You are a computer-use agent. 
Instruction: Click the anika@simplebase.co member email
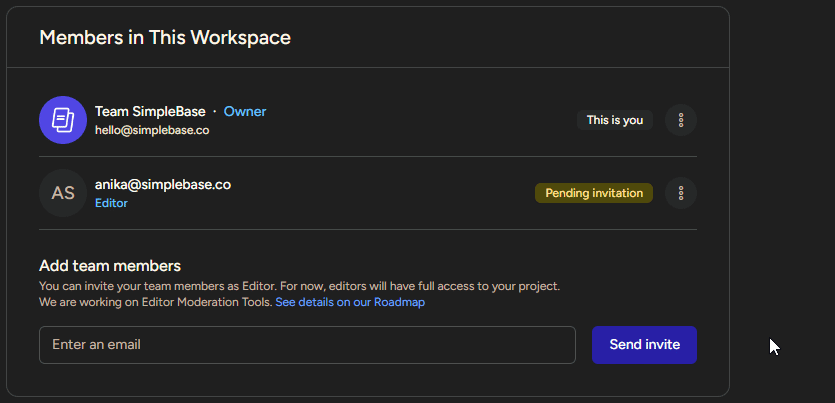163,185
